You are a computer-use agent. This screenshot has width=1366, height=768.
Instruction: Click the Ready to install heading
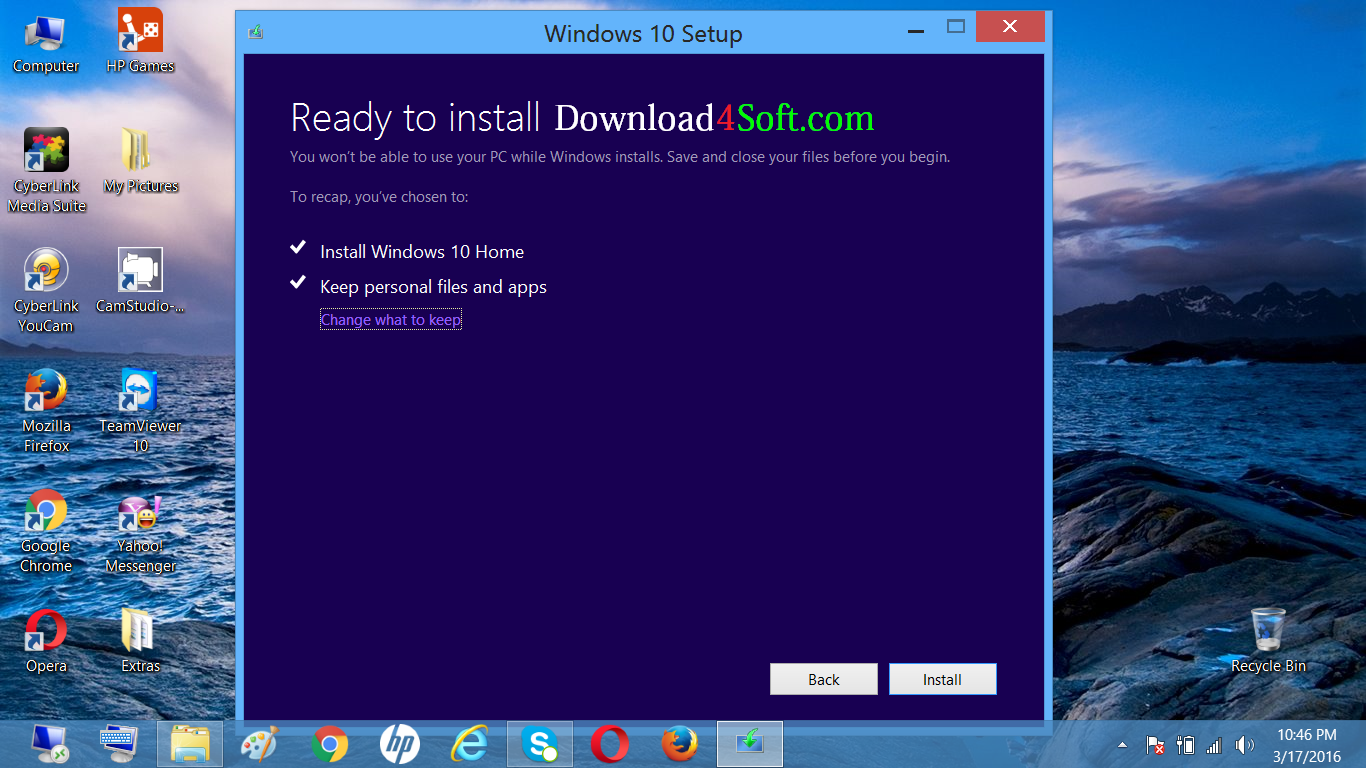415,118
